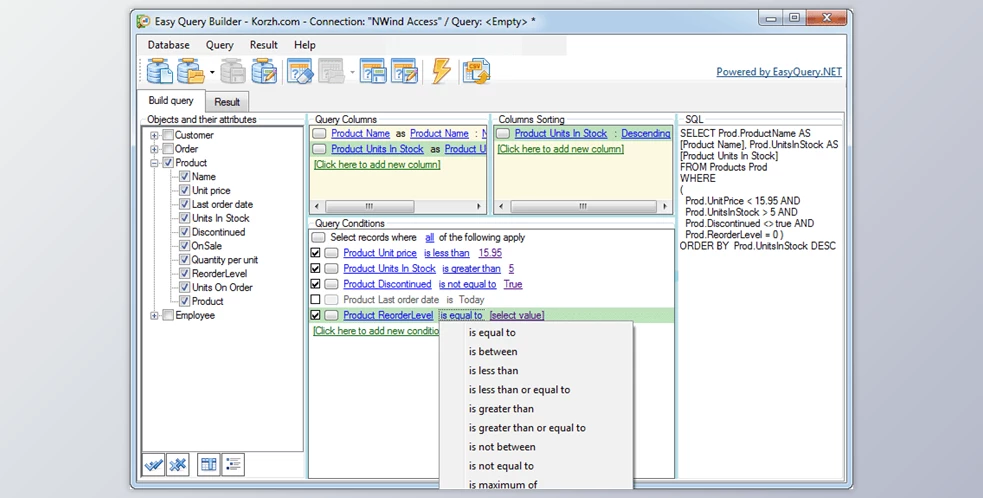Choose 'is greater than or equal to'
Image resolution: width=983 pixels, height=498 pixels.
point(527,428)
